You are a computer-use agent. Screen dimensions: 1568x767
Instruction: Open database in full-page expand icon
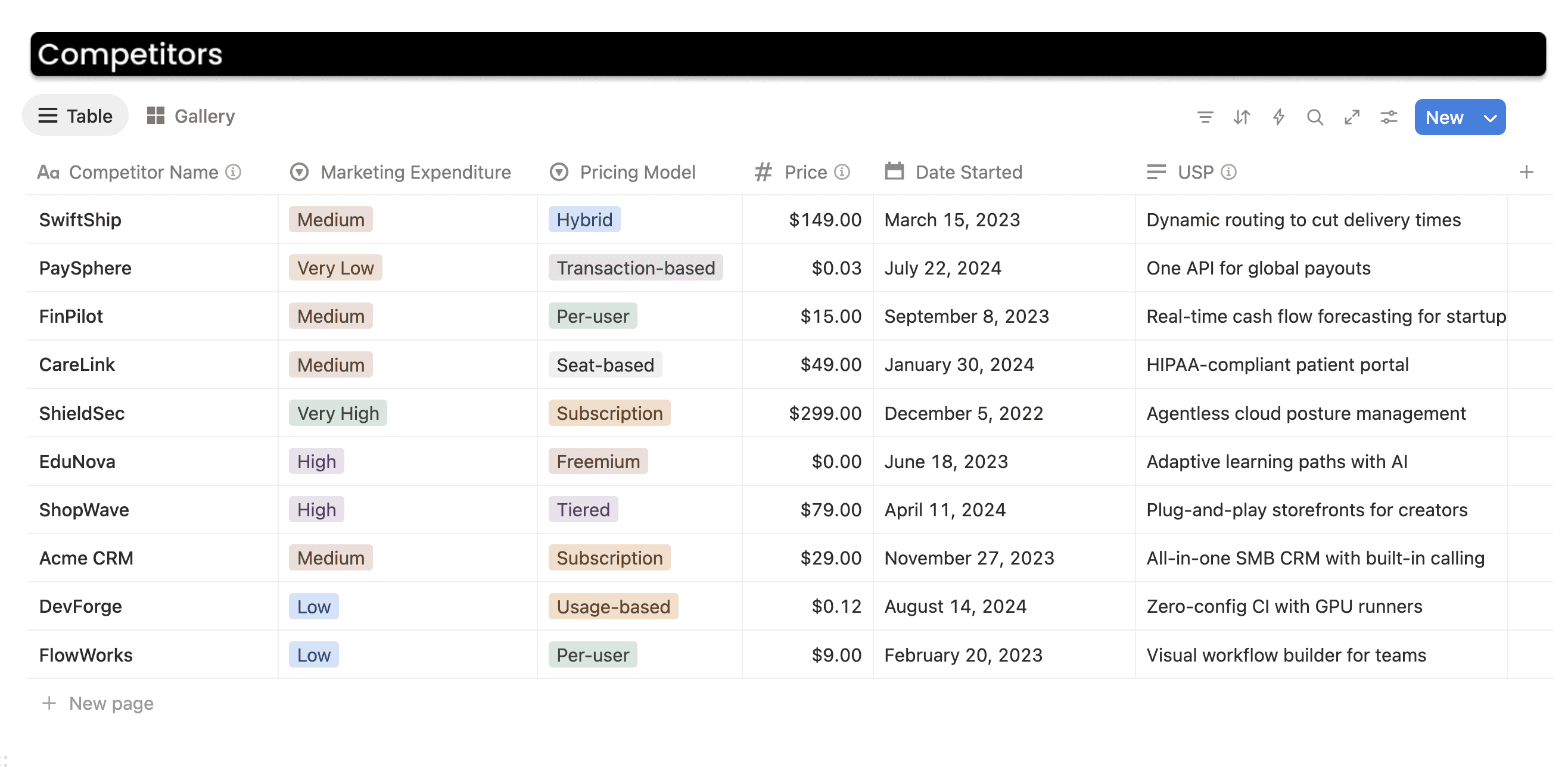pos(1352,117)
